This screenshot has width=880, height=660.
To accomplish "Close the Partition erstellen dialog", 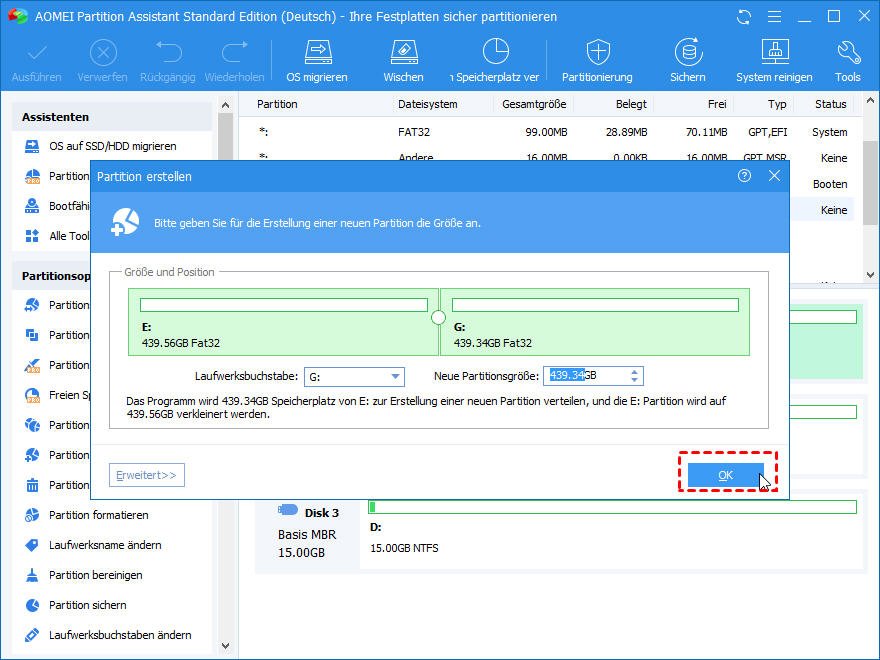I will tap(774, 176).
